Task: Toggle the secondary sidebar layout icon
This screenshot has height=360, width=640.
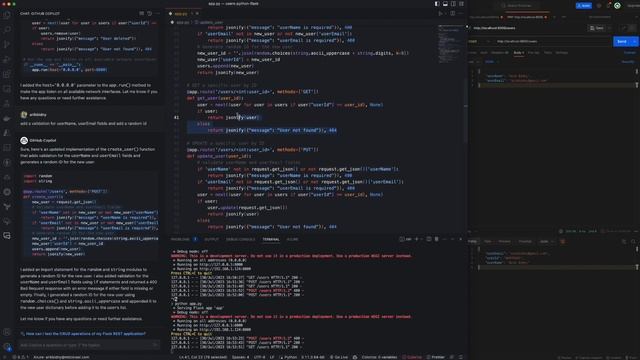Action: [453, 4]
